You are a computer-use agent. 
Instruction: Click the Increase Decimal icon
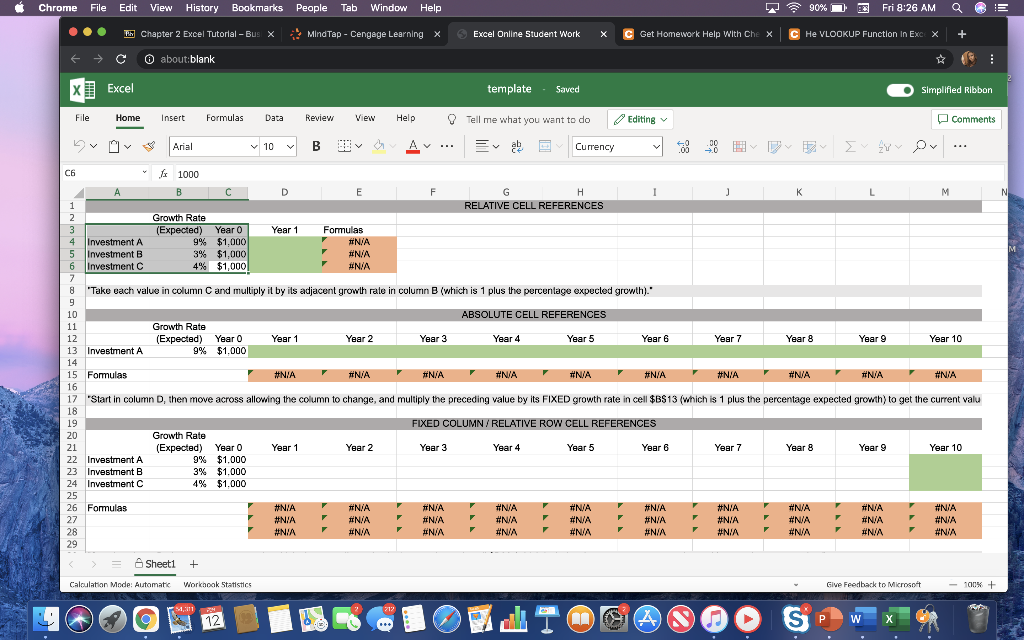point(685,146)
